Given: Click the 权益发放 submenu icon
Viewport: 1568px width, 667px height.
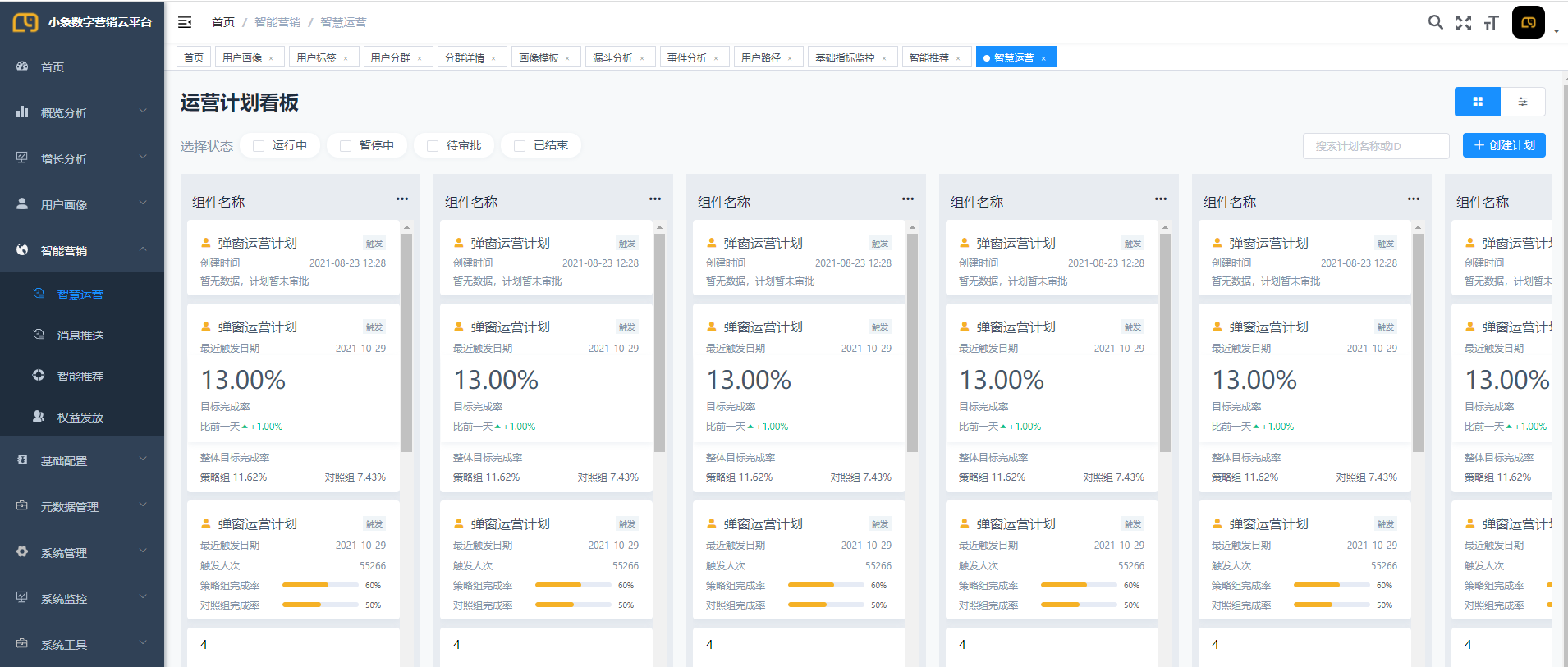Looking at the screenshot, I should (39, 416).
